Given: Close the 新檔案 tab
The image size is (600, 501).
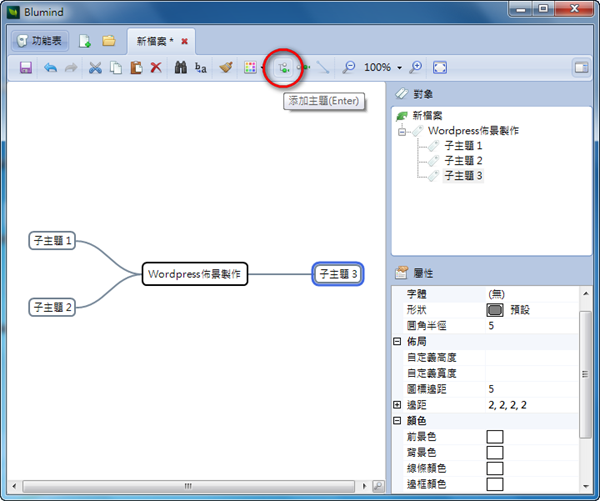Looking at the screenshot, I should [184, 41].
